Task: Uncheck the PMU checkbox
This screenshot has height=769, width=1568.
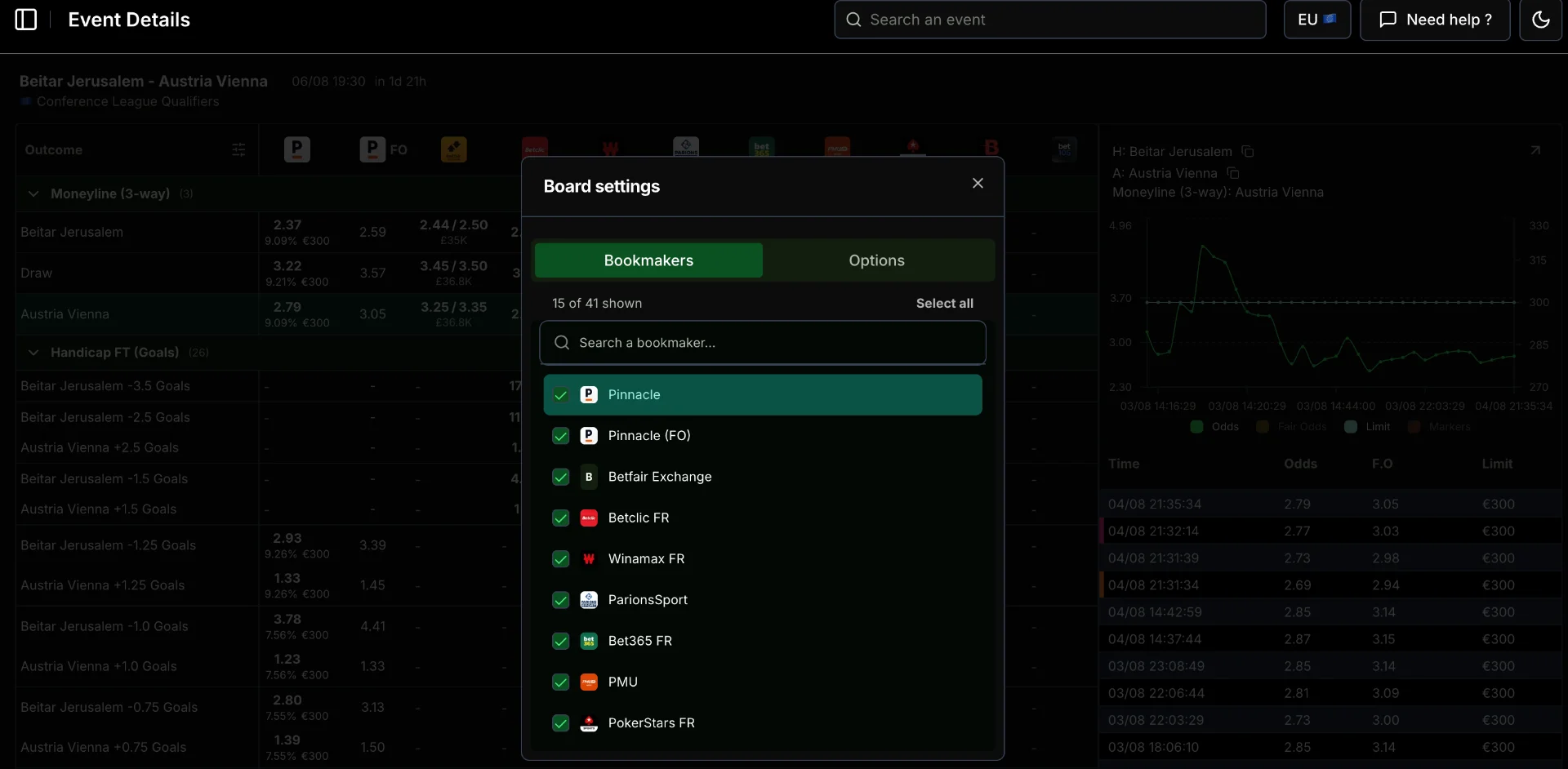Action: [x=561, y=682]
